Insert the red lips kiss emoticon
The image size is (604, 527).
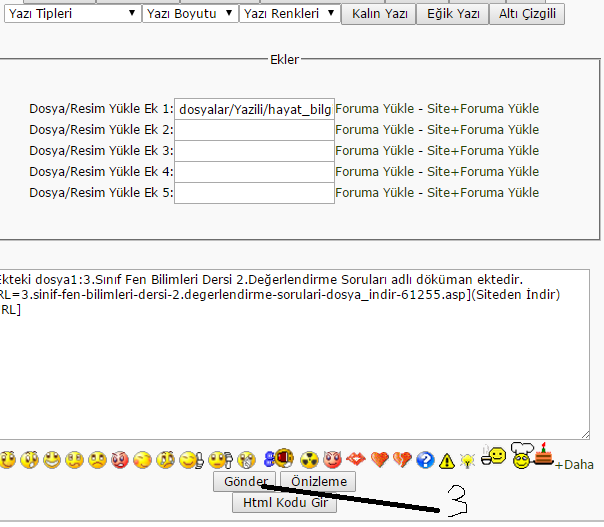coord(356,460)
